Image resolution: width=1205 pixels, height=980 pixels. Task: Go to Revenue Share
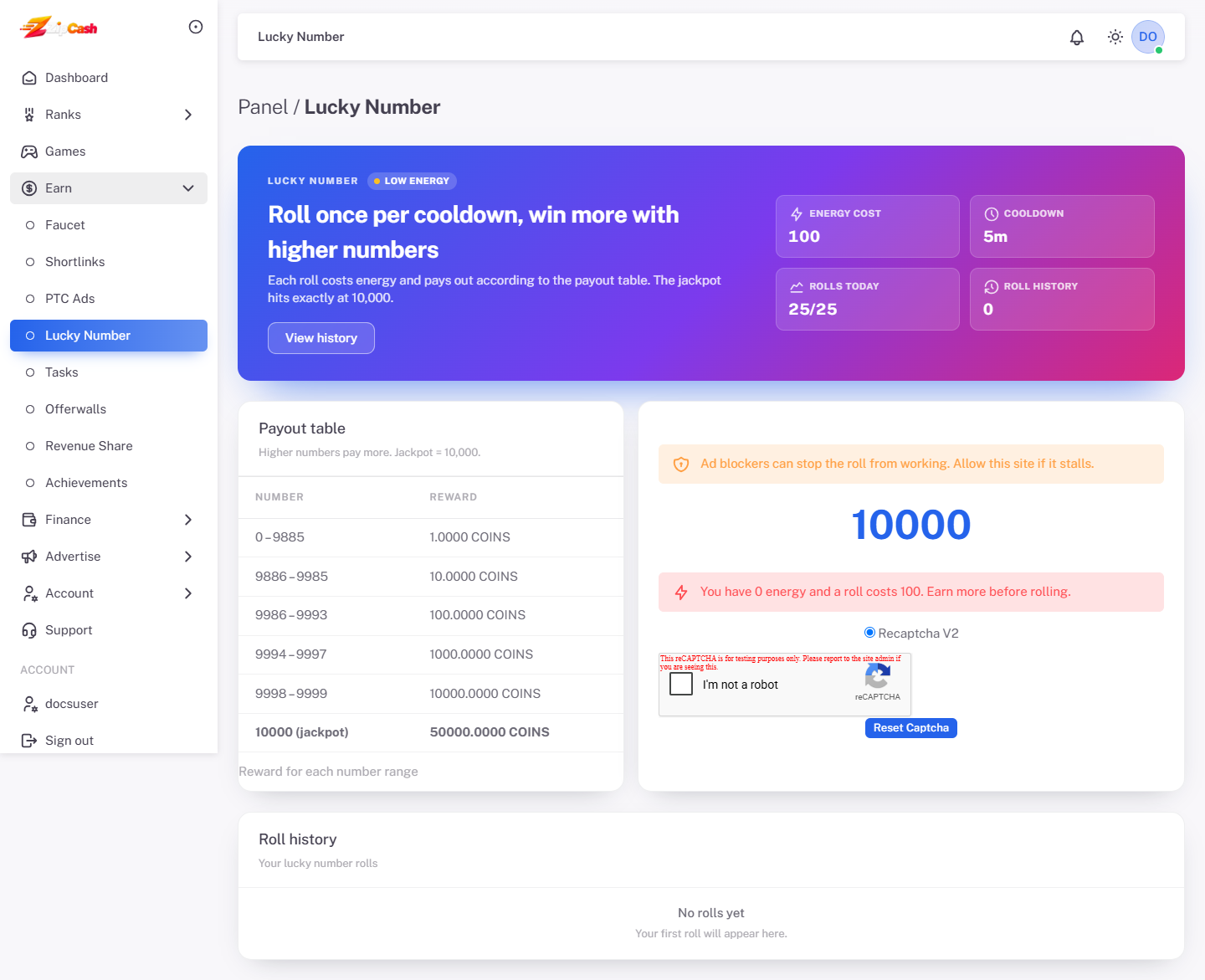tap(109, 446)
